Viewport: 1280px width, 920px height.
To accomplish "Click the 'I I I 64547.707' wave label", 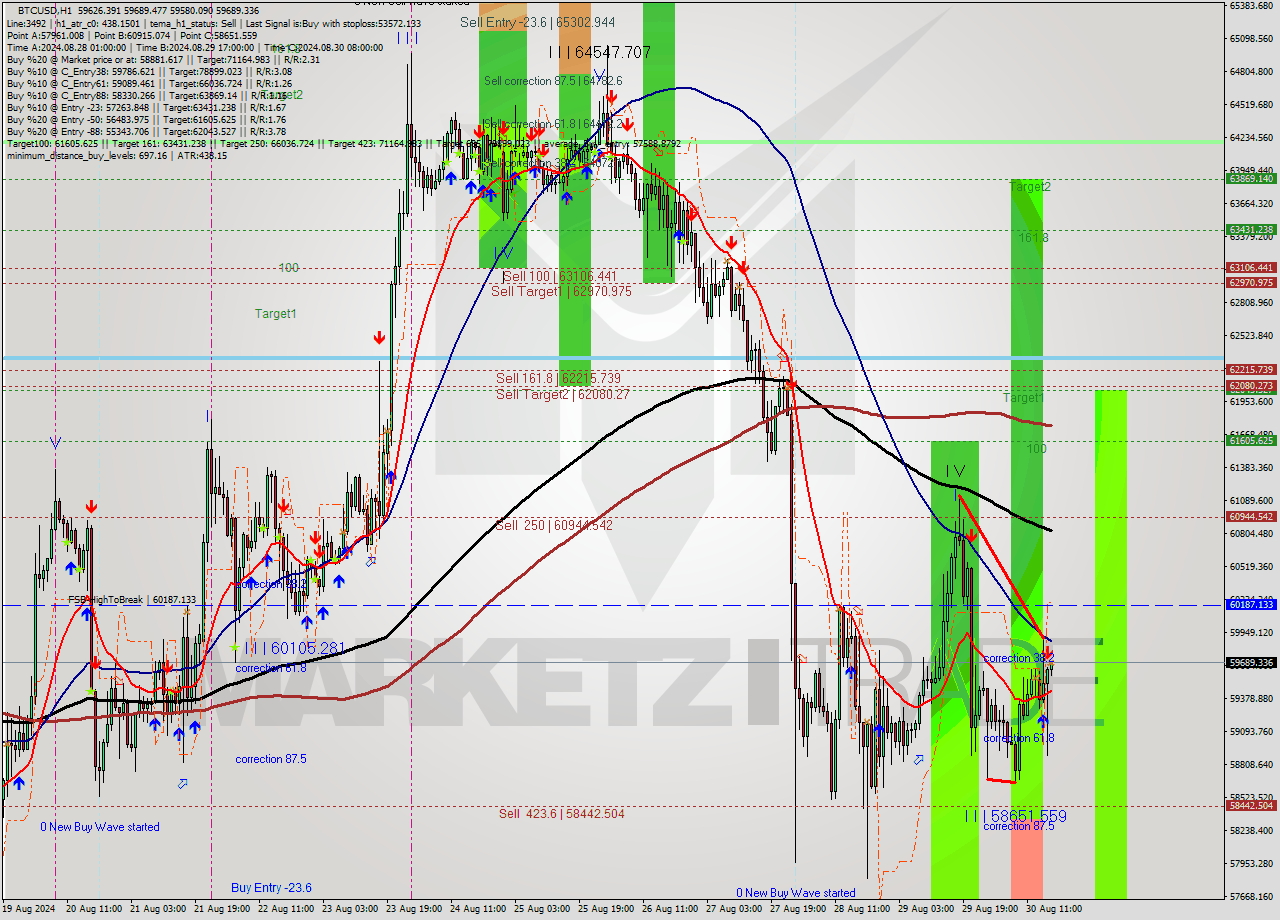I will point(600,52).
